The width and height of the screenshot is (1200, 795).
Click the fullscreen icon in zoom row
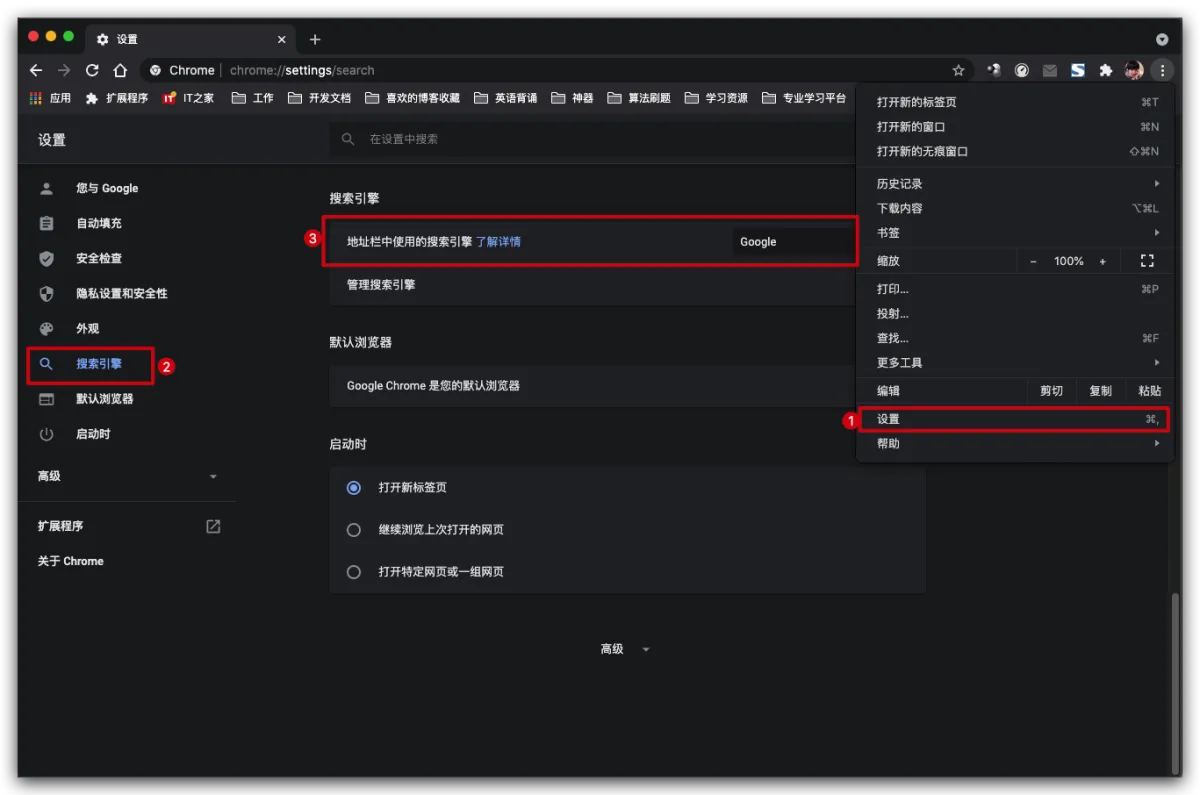(x=1147, y=261)
